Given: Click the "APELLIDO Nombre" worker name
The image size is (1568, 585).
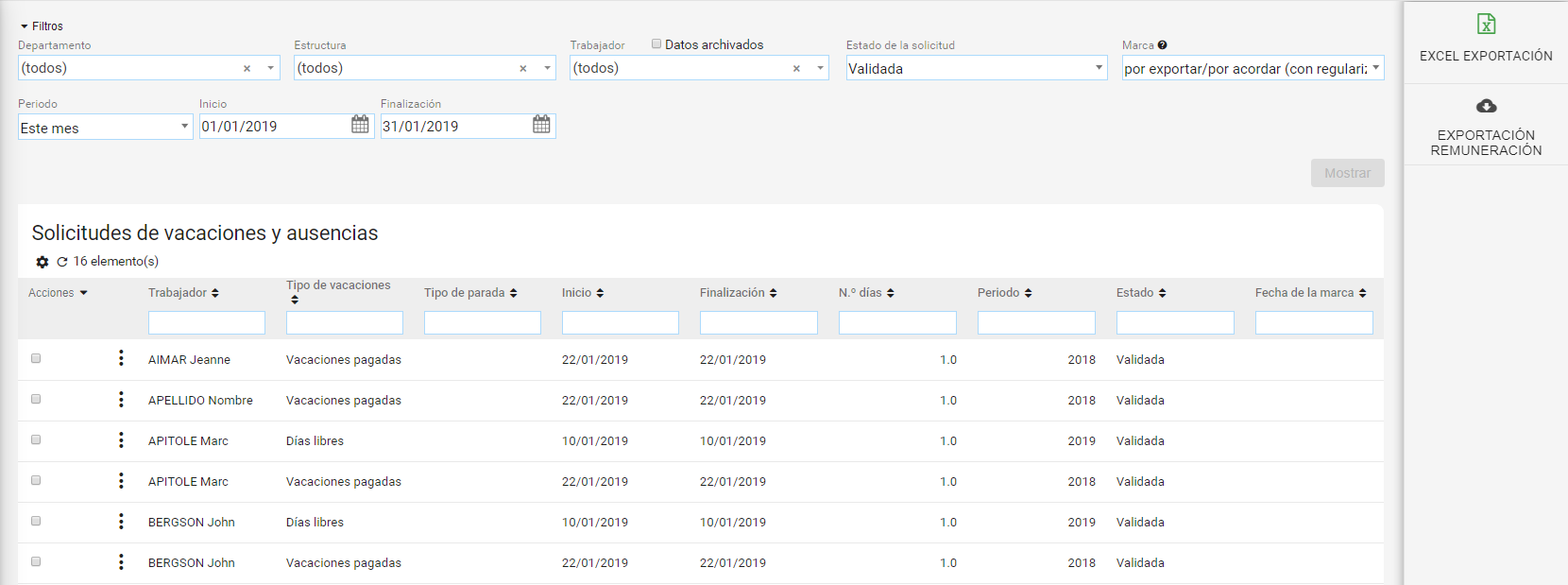Looking at the screenshot, I should coord(200,401).
